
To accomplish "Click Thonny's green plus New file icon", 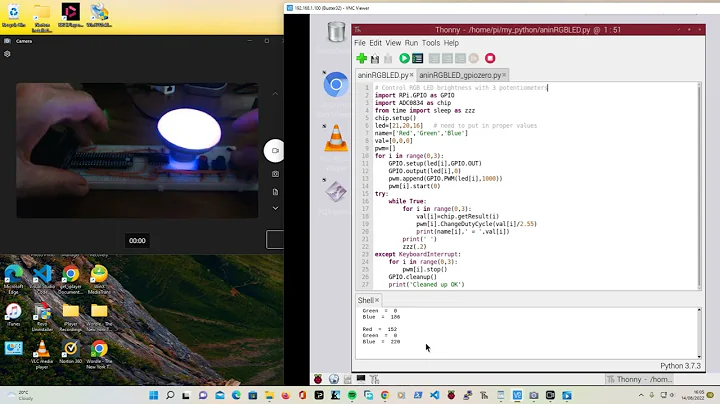I will [x=361, y=58].
